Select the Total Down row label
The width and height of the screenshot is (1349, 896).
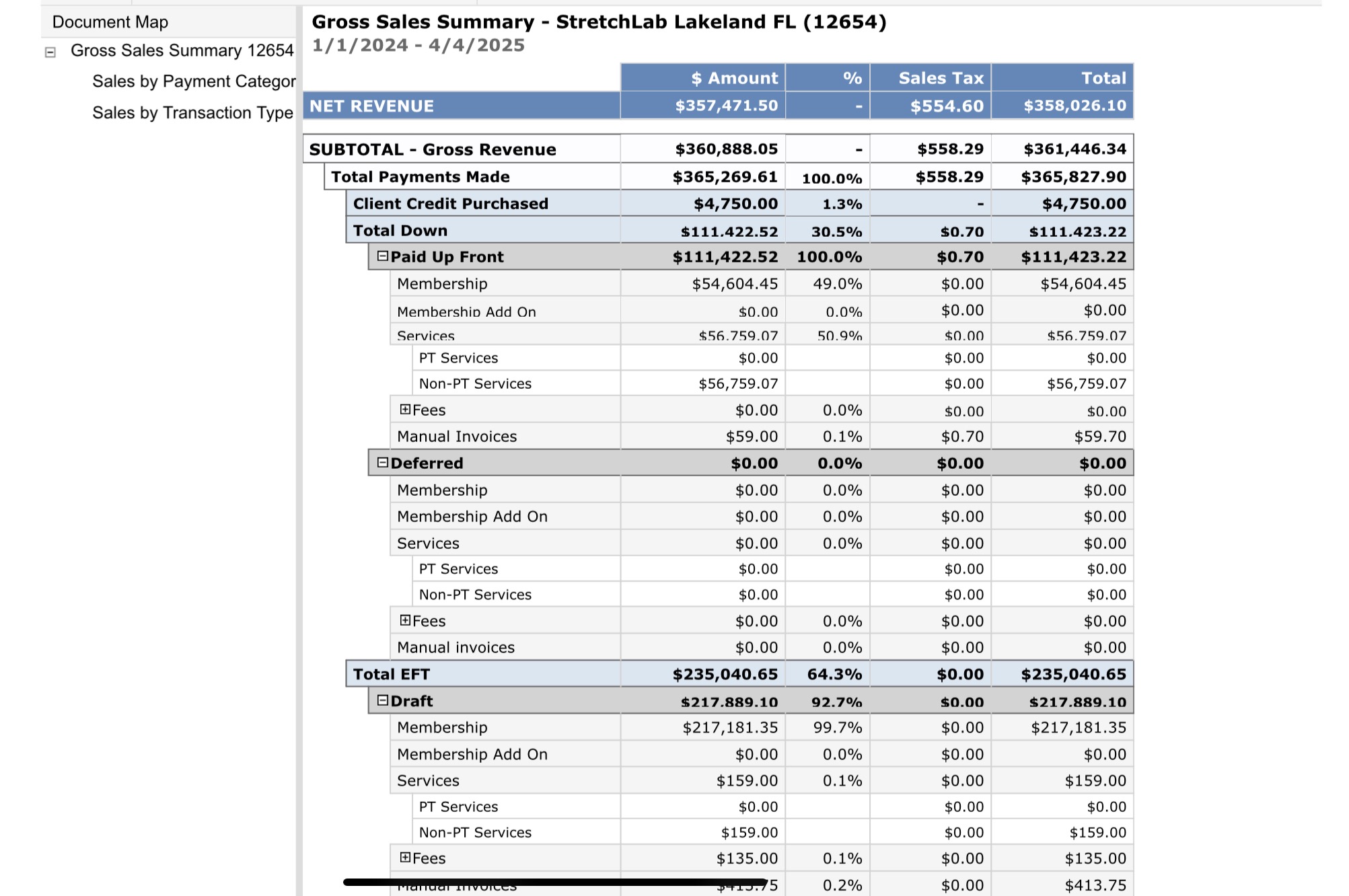[x=400, y=231]
